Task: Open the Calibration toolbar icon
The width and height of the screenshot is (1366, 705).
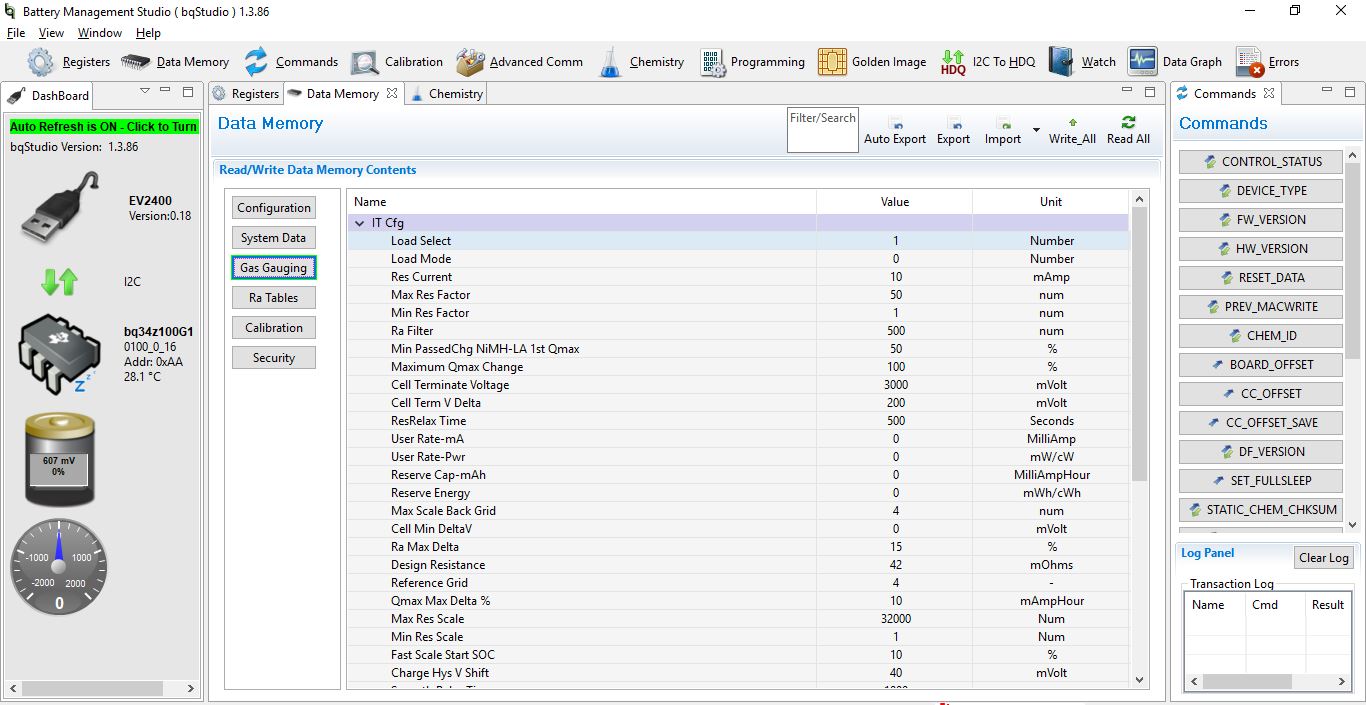Action: 364,62
